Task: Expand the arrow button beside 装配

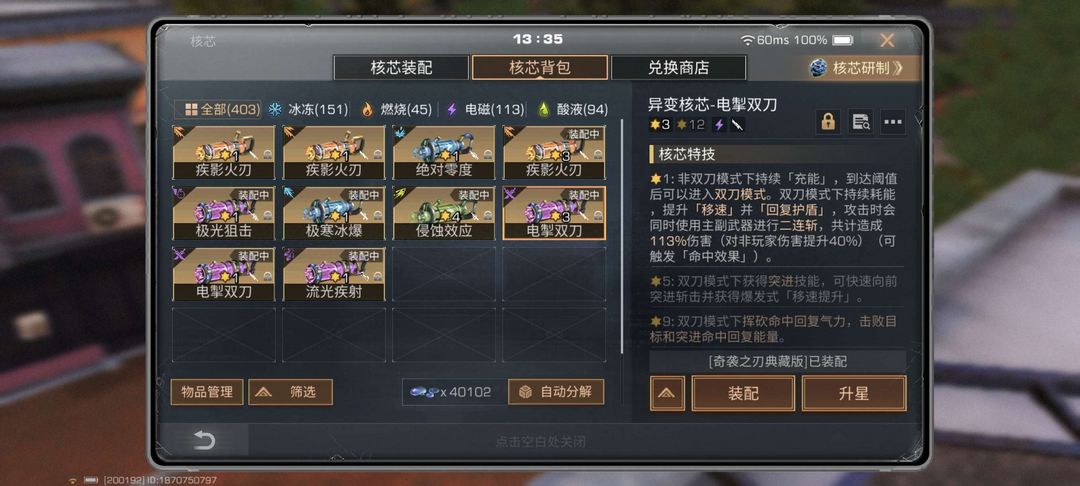Action: click(667, 394)
